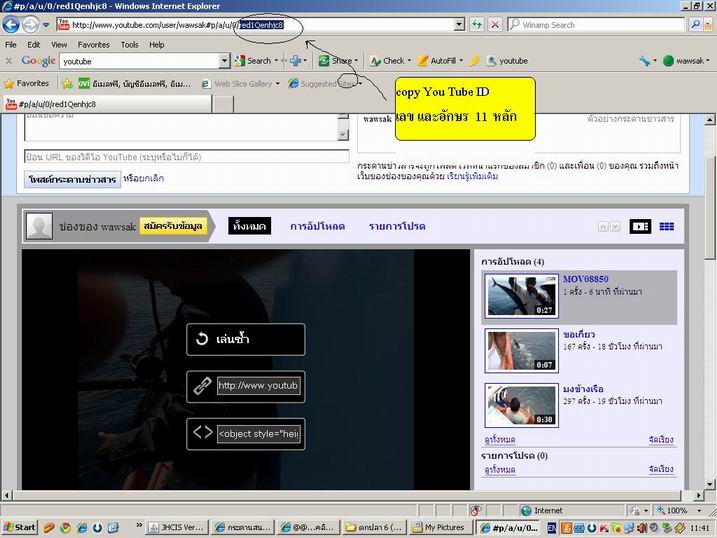Click the spell Check toolbar button
The image size is (717, 538).
coord(389,61)
